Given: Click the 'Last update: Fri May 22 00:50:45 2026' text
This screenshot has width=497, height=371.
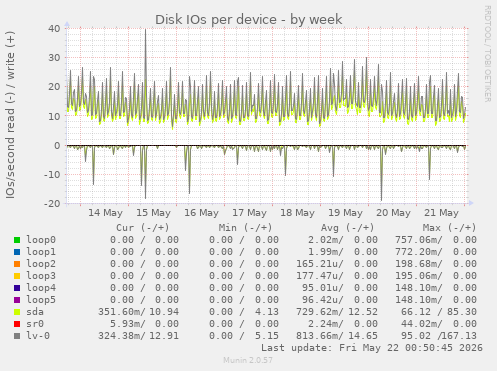Looking at the screenshot, I should click(372, 348).
